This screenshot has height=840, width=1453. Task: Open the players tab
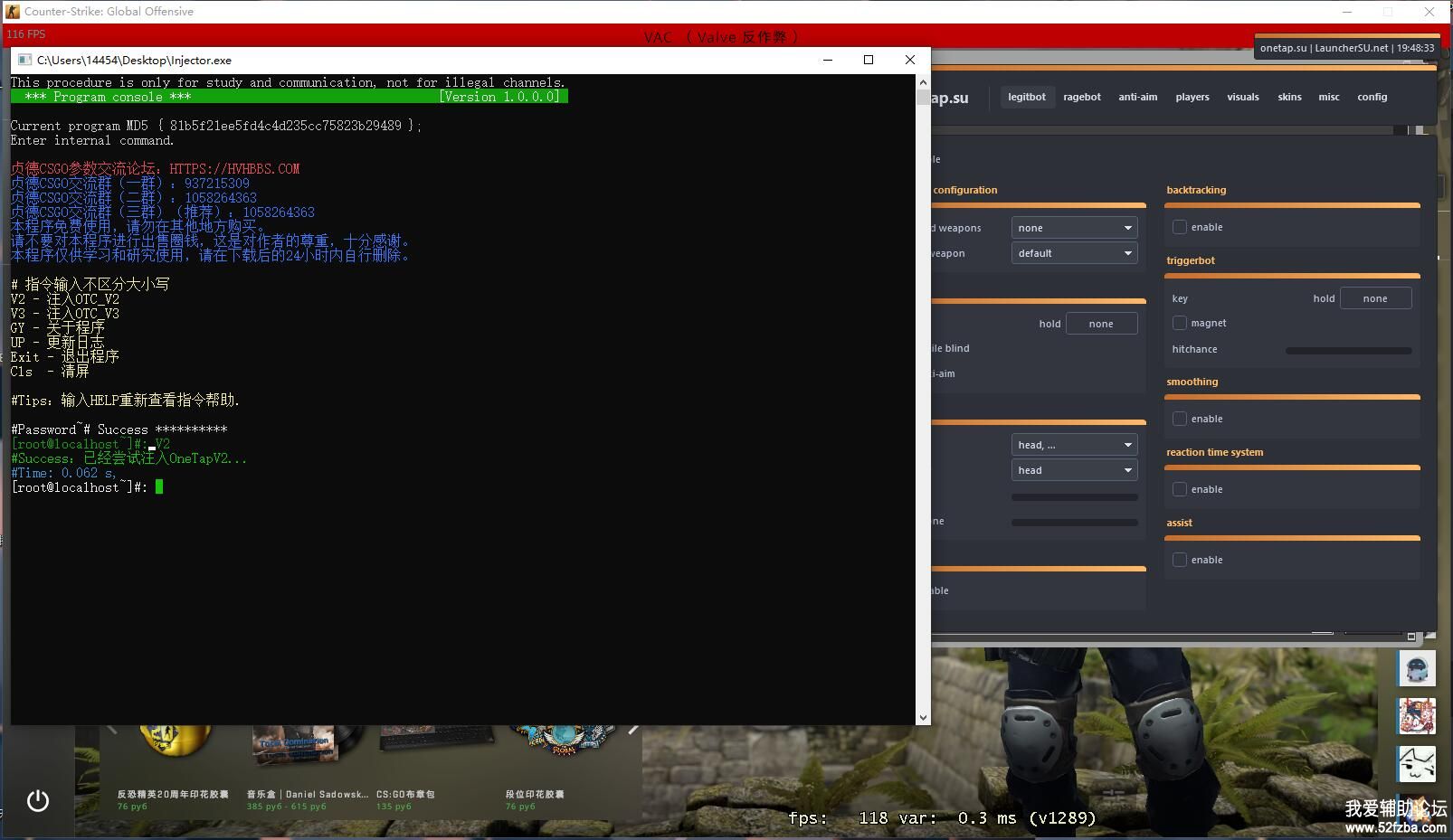pyautogui.click(x=1192, y=97)
